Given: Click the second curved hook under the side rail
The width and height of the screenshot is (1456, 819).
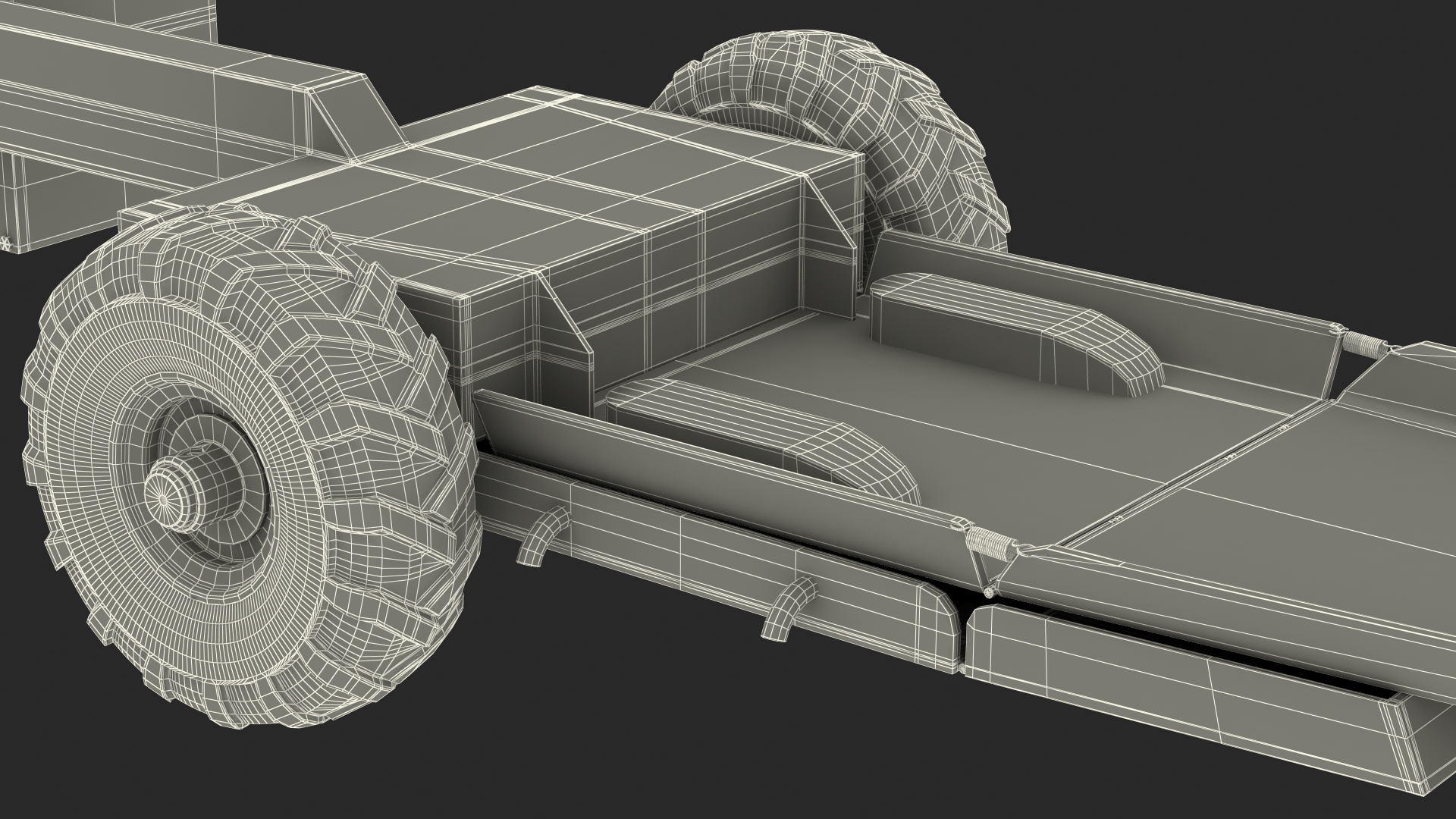Looking at the screenshot, I should coord(786,608).
